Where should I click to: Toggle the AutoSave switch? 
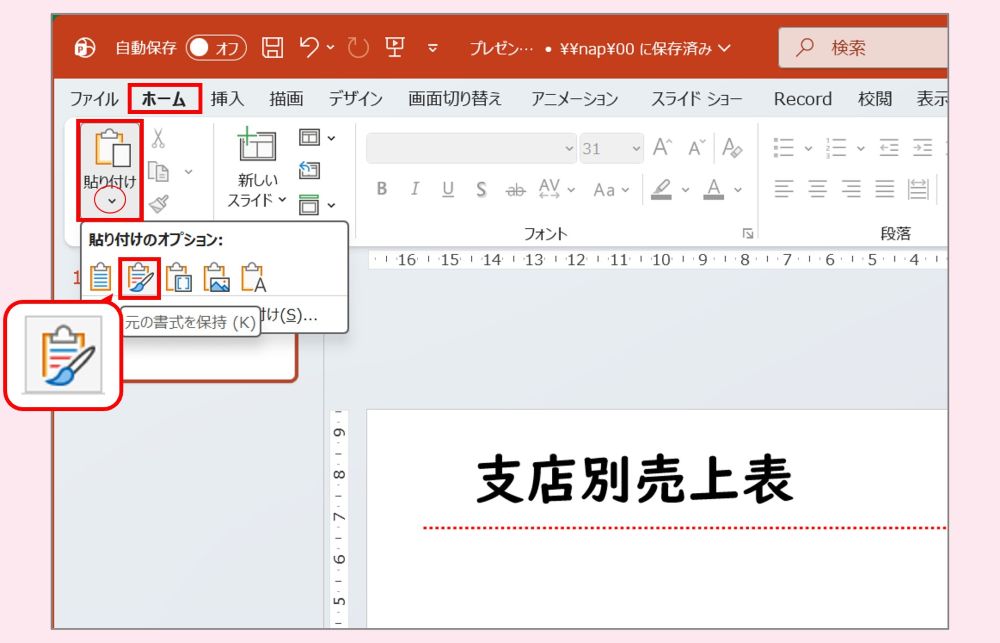[x=216, y=48]
